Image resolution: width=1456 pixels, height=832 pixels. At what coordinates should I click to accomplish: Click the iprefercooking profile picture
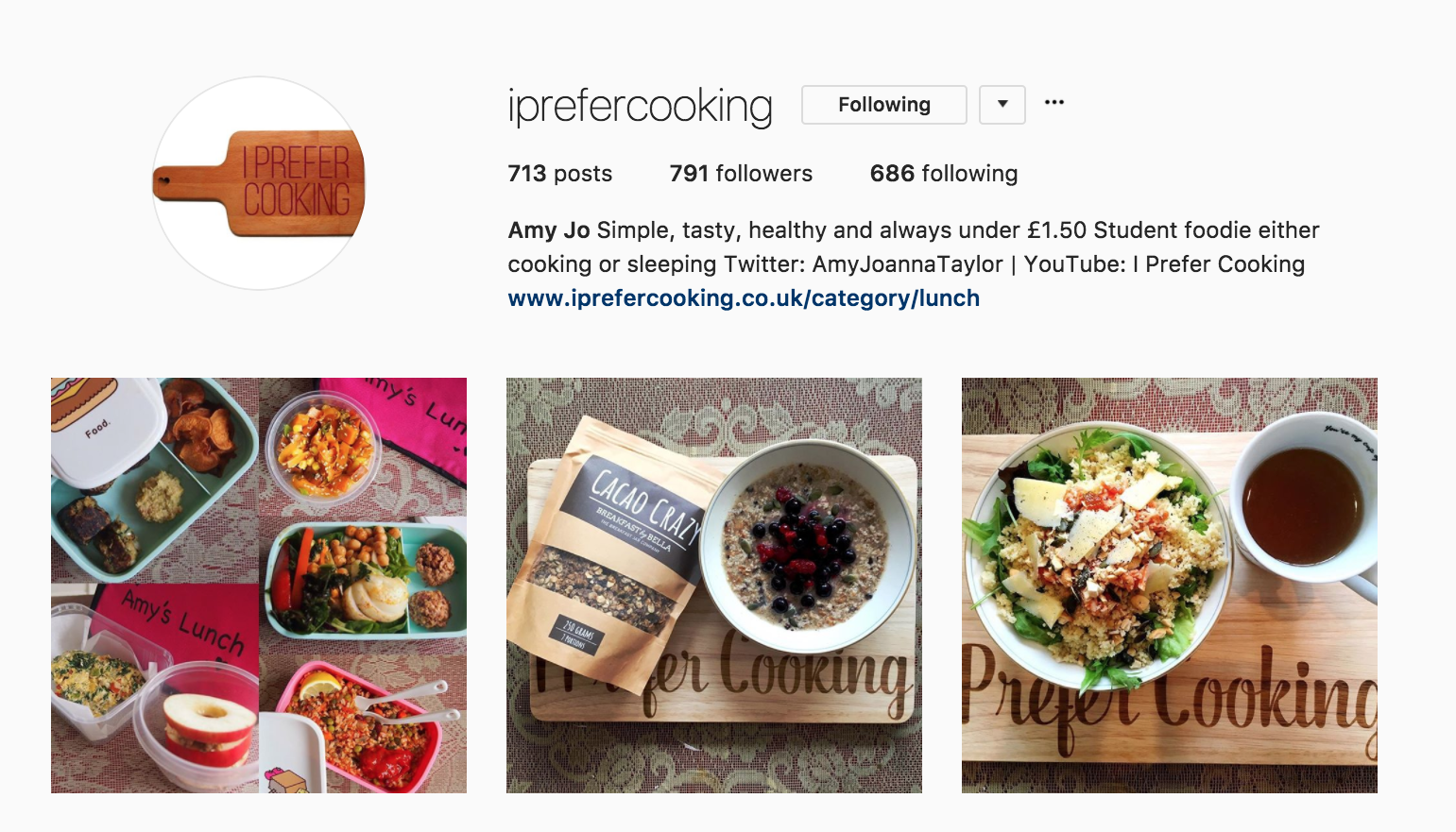(x=257, y=182)
